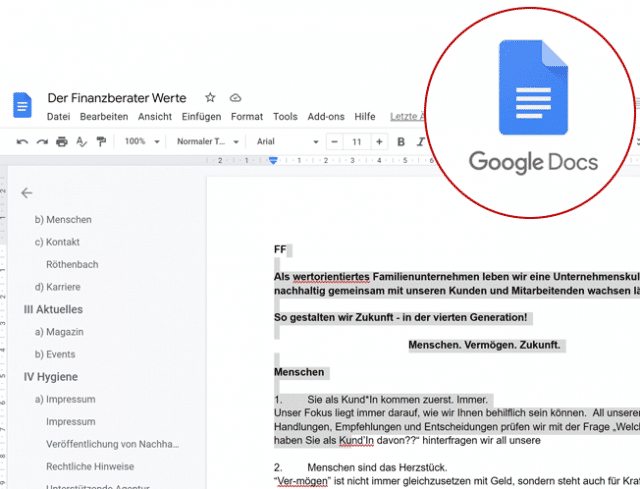Screen dimensions: 640x489
Task: Decrease font size with minus button
Action: pos(334,142)
